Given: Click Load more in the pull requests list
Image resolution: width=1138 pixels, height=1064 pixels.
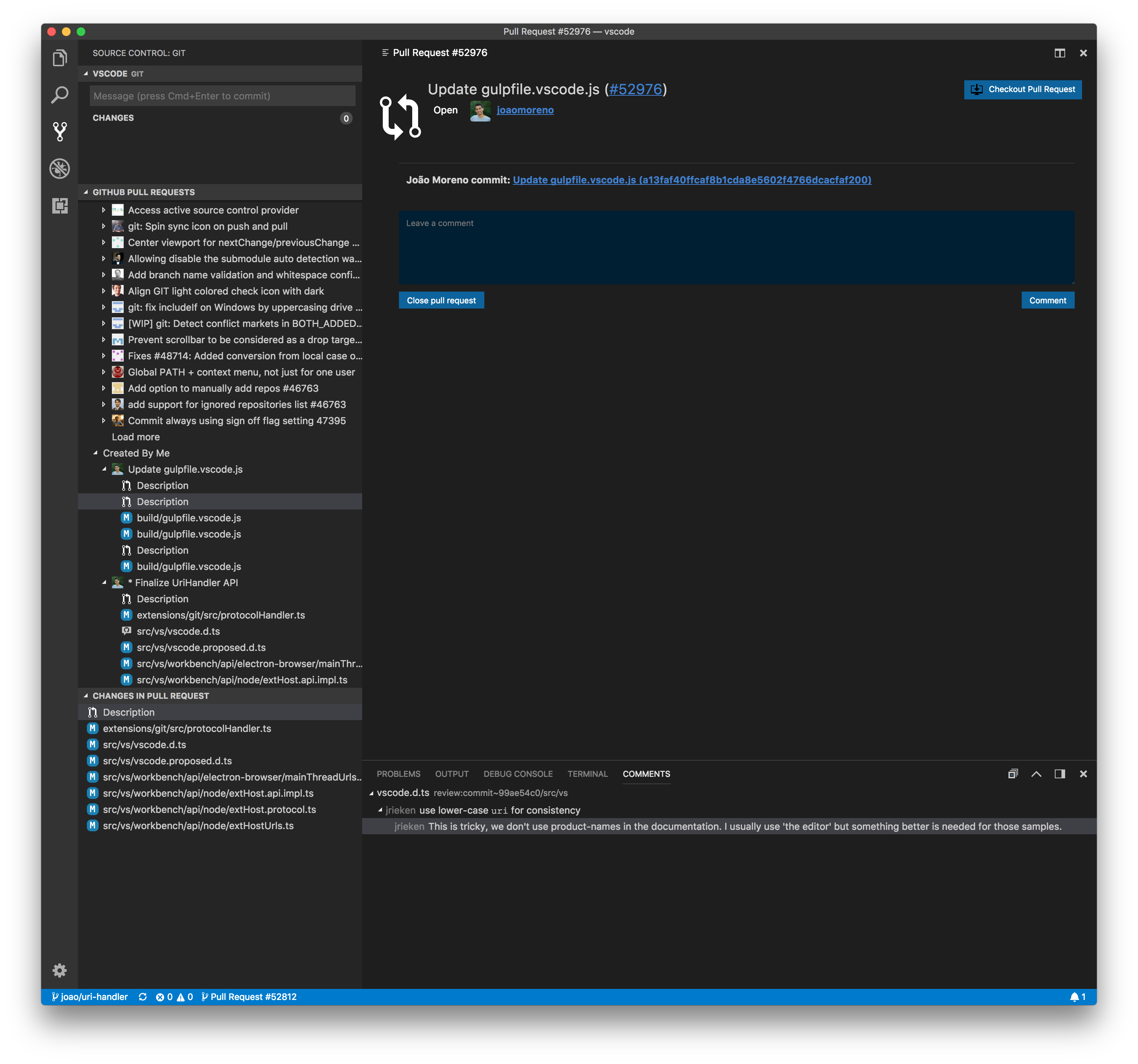Looking at the screenshot, I should pos(136,437).
